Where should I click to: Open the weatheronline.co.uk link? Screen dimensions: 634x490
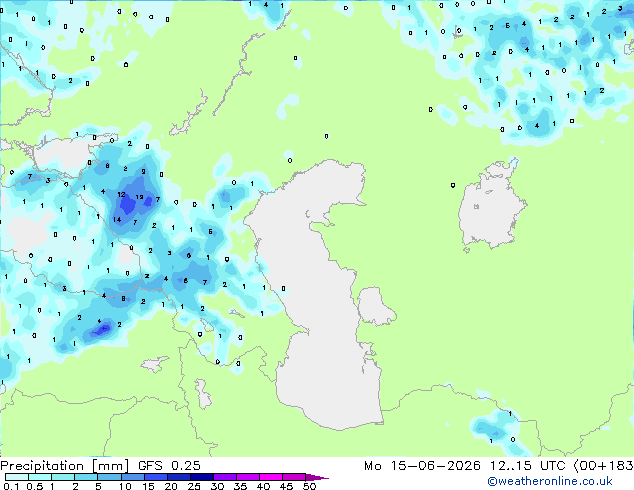(x=550, y=481)
